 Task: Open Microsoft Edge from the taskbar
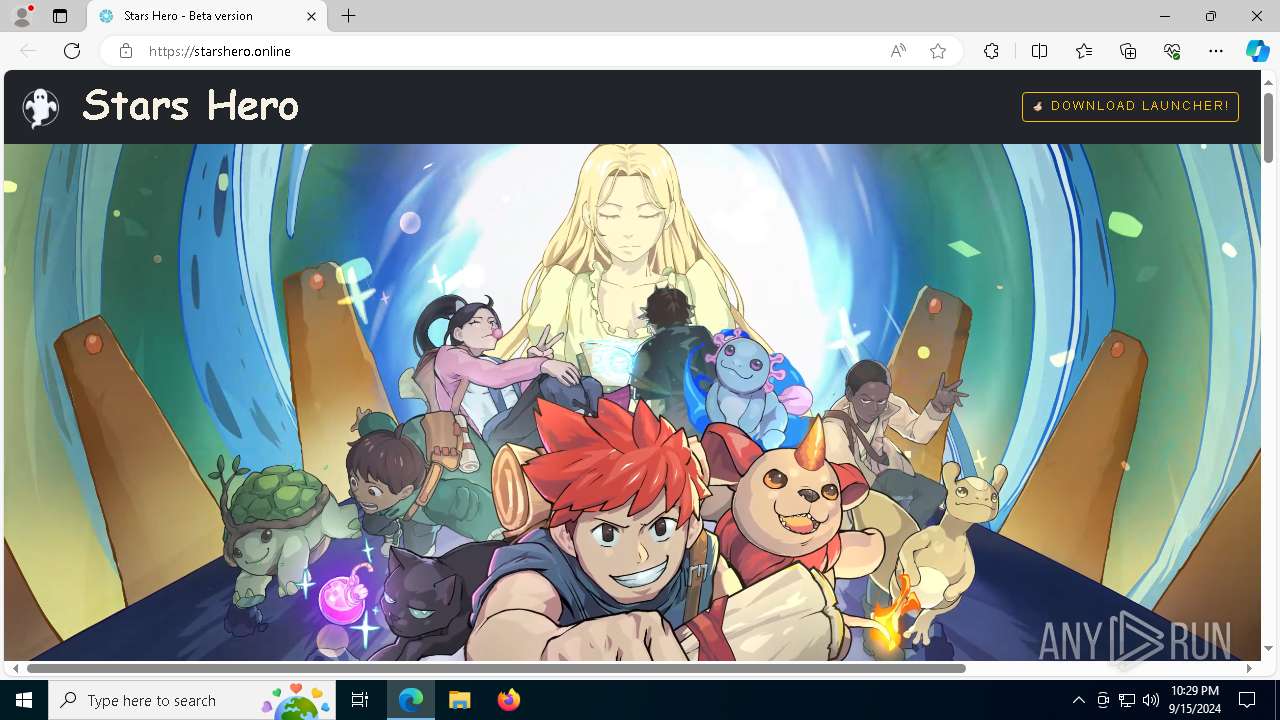click(411, 700)
